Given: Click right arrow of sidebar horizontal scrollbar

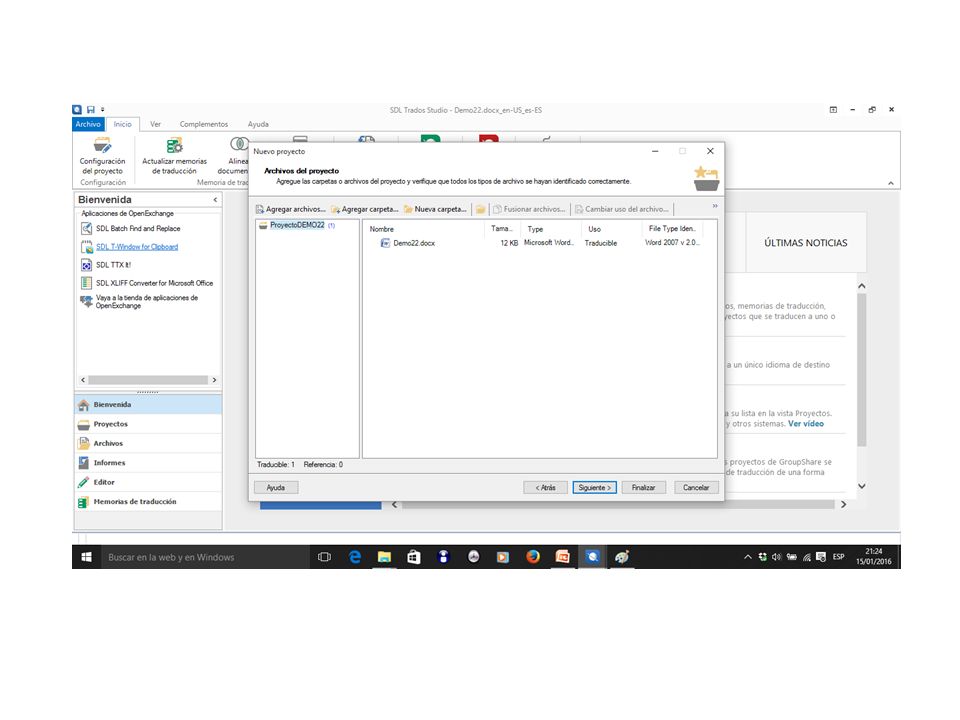Looking at the screenshot, I should [x=214, y=380].
